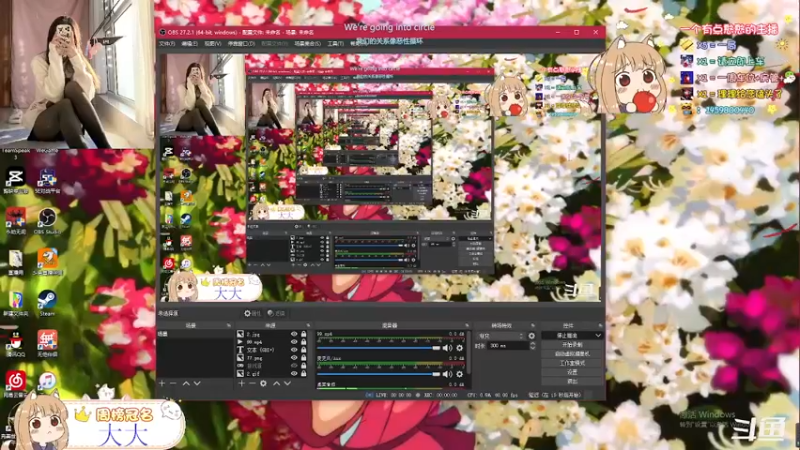
Task: Decrease transition duration with down arrow
Action: click(532, 348)
